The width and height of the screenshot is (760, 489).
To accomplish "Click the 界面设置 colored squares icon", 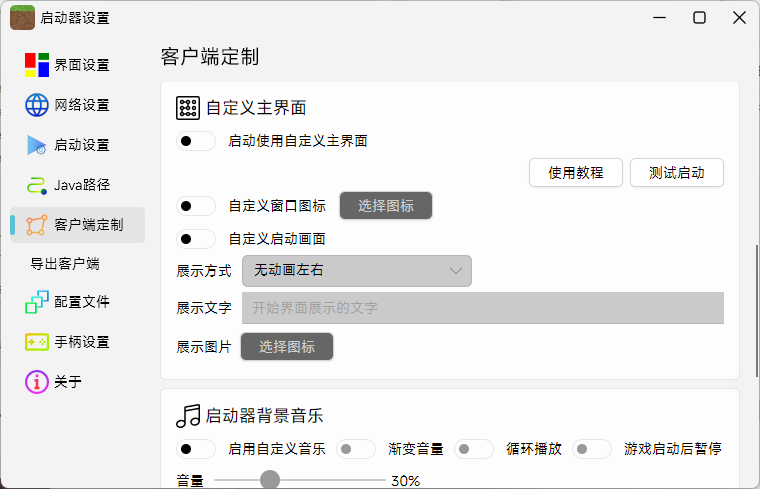I will [37, 65].
